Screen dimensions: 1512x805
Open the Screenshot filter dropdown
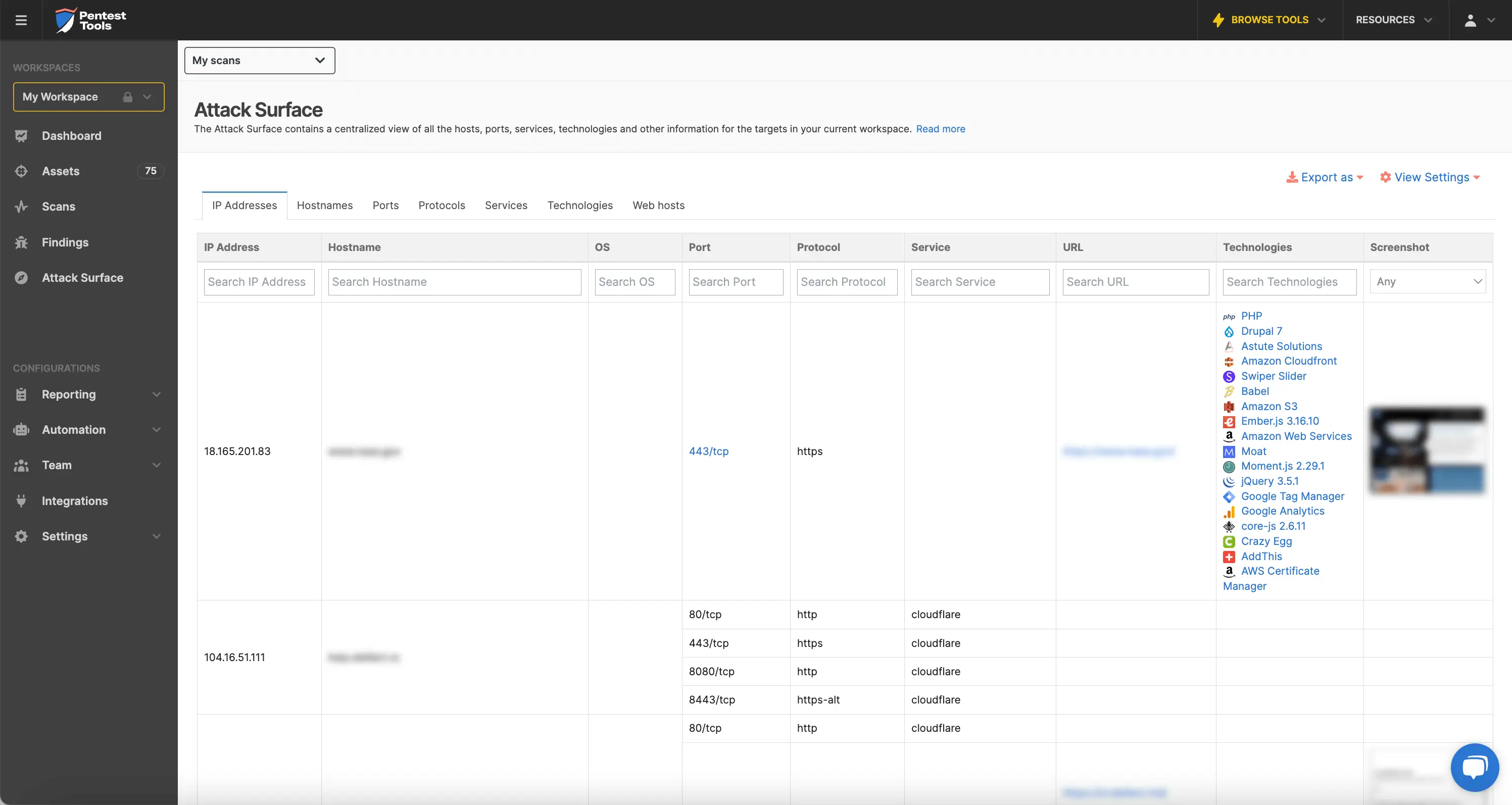(1428, 281)
